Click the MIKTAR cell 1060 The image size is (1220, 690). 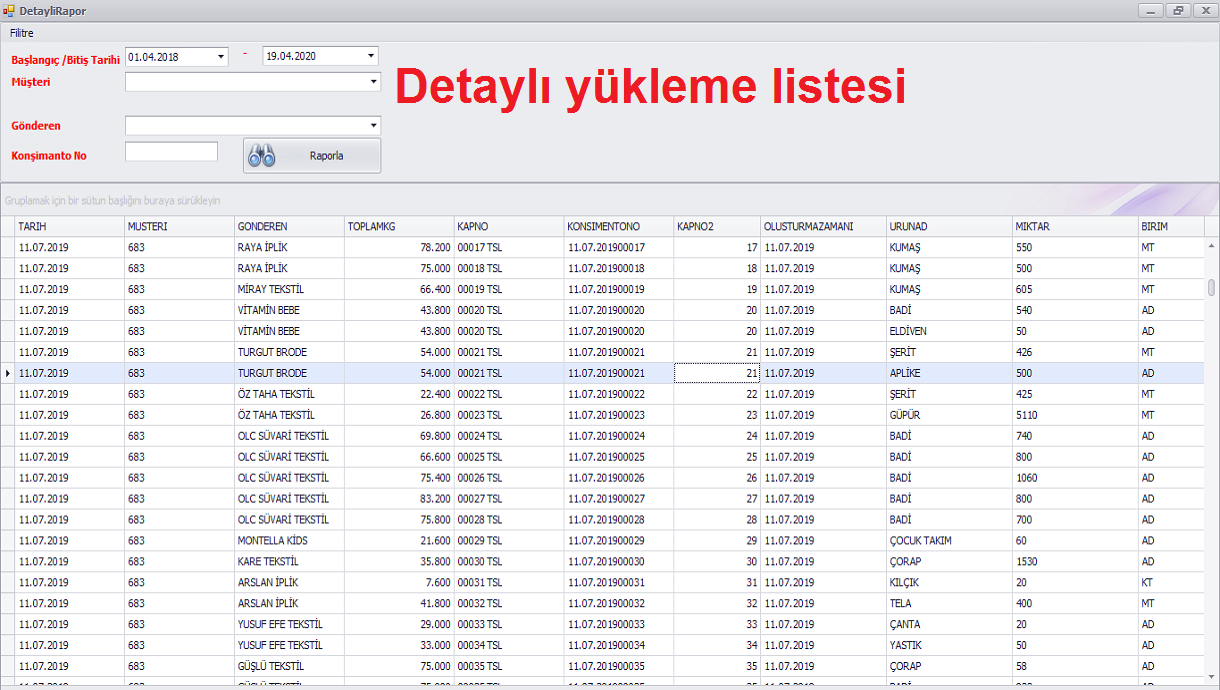(x=1075, y=478)
